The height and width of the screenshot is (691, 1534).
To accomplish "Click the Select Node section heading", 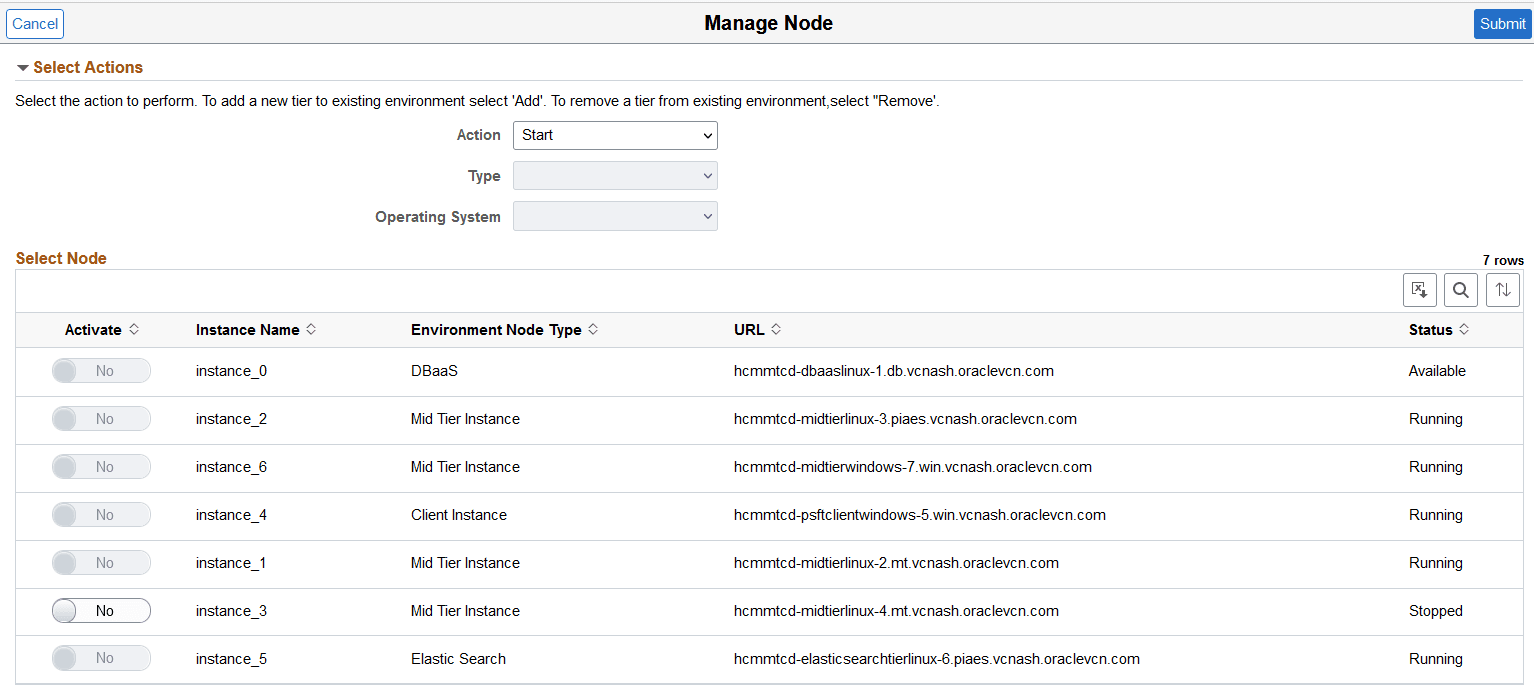I will [x=61, y=258].
